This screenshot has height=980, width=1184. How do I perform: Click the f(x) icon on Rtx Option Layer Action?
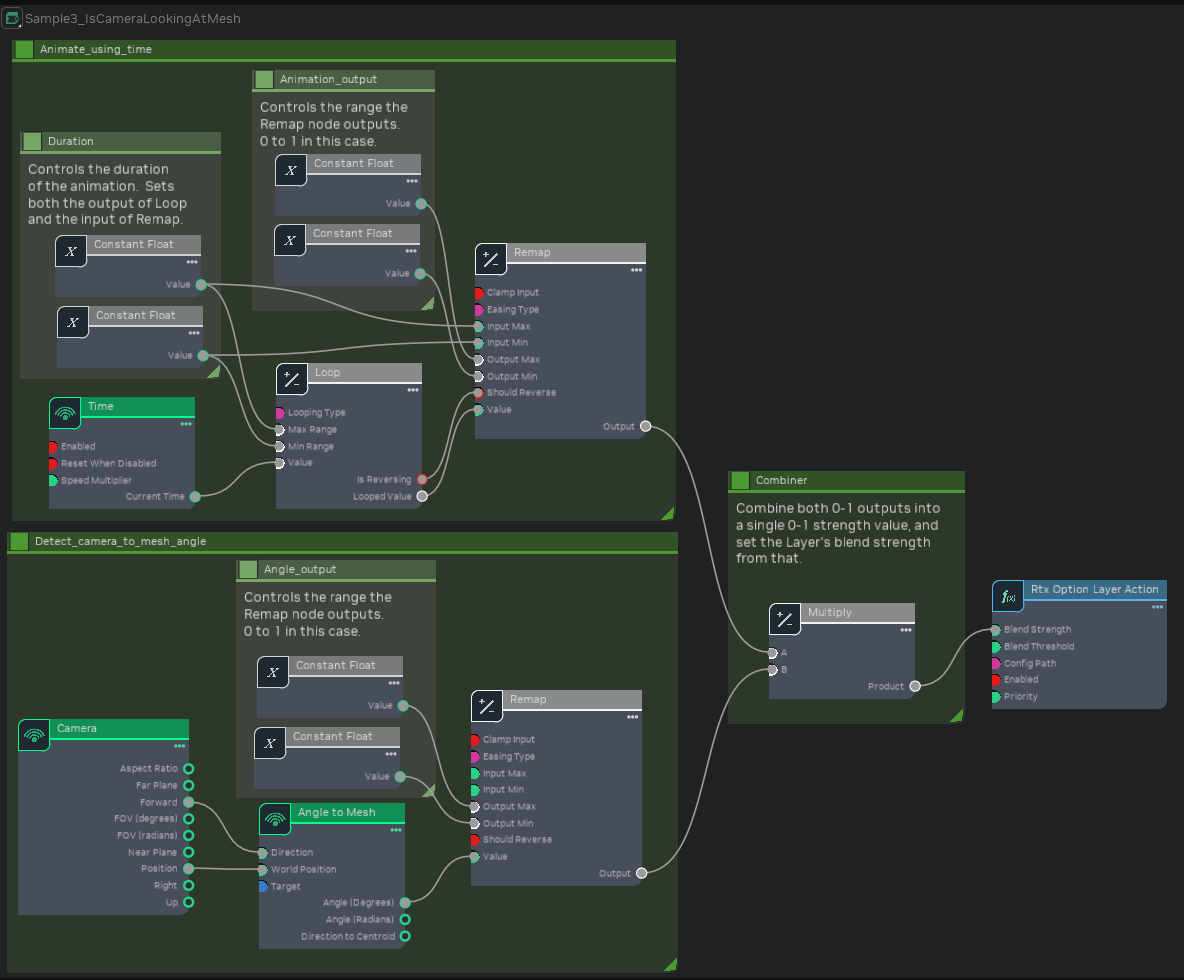click(1008, 596)
